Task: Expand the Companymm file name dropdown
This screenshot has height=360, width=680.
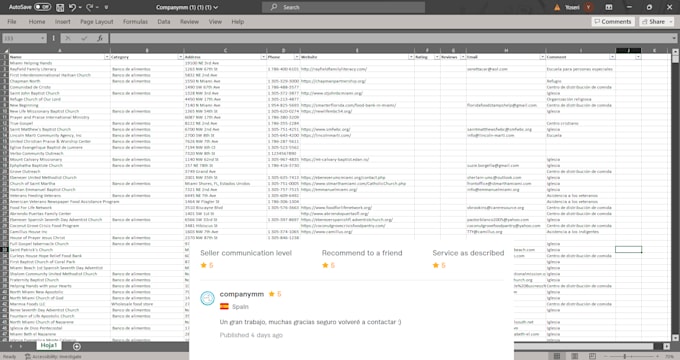Action: (x=216, y=7)
